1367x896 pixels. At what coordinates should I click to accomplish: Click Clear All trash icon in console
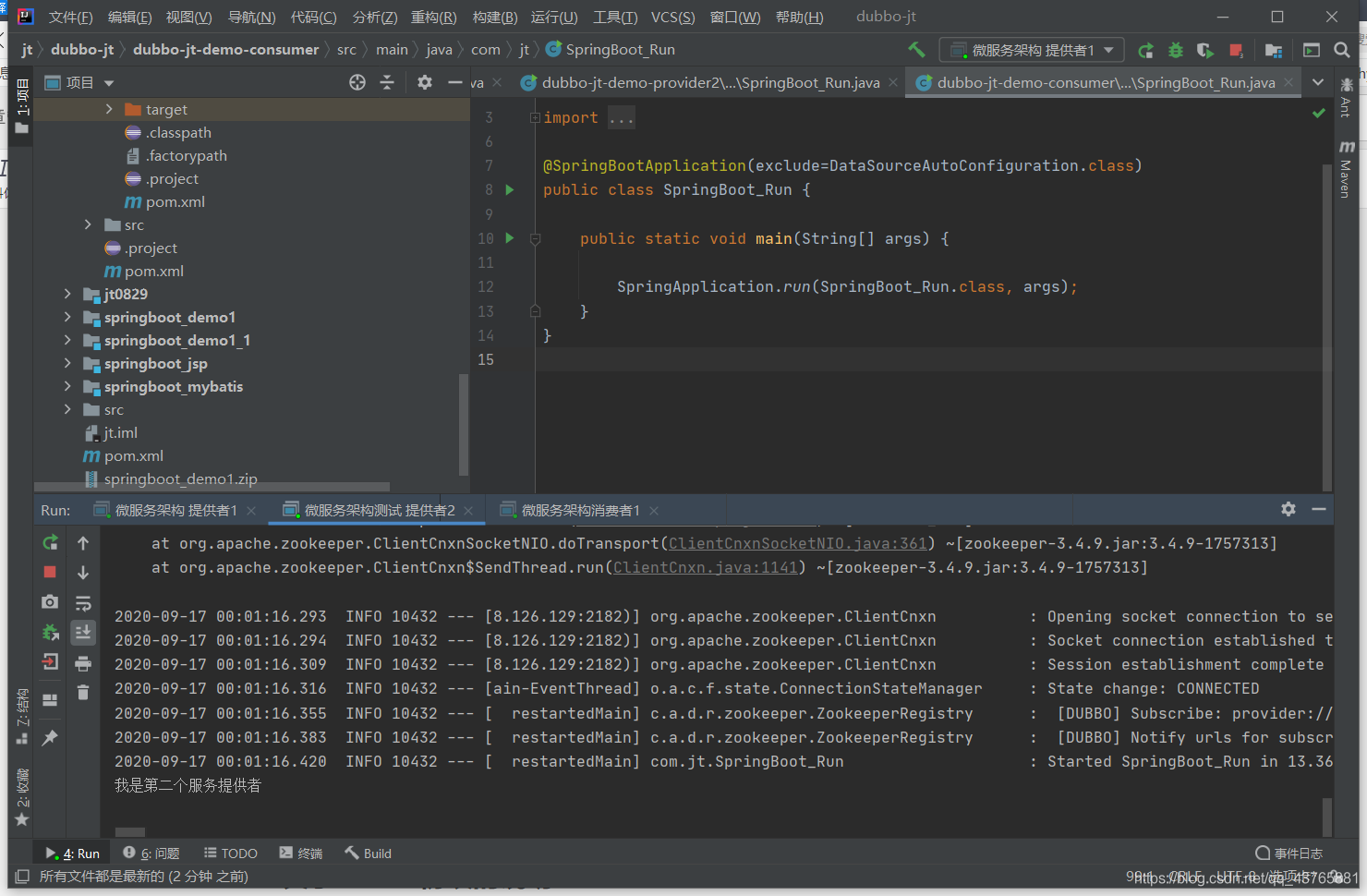(83, 692)
